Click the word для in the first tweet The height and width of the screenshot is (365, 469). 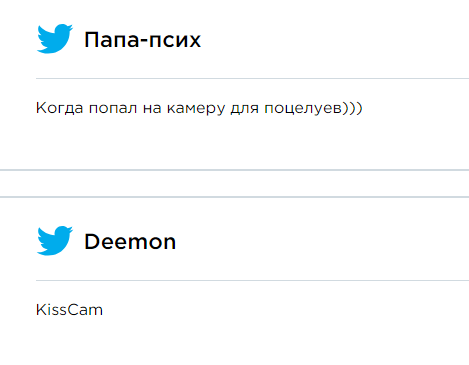click(244, 109)
